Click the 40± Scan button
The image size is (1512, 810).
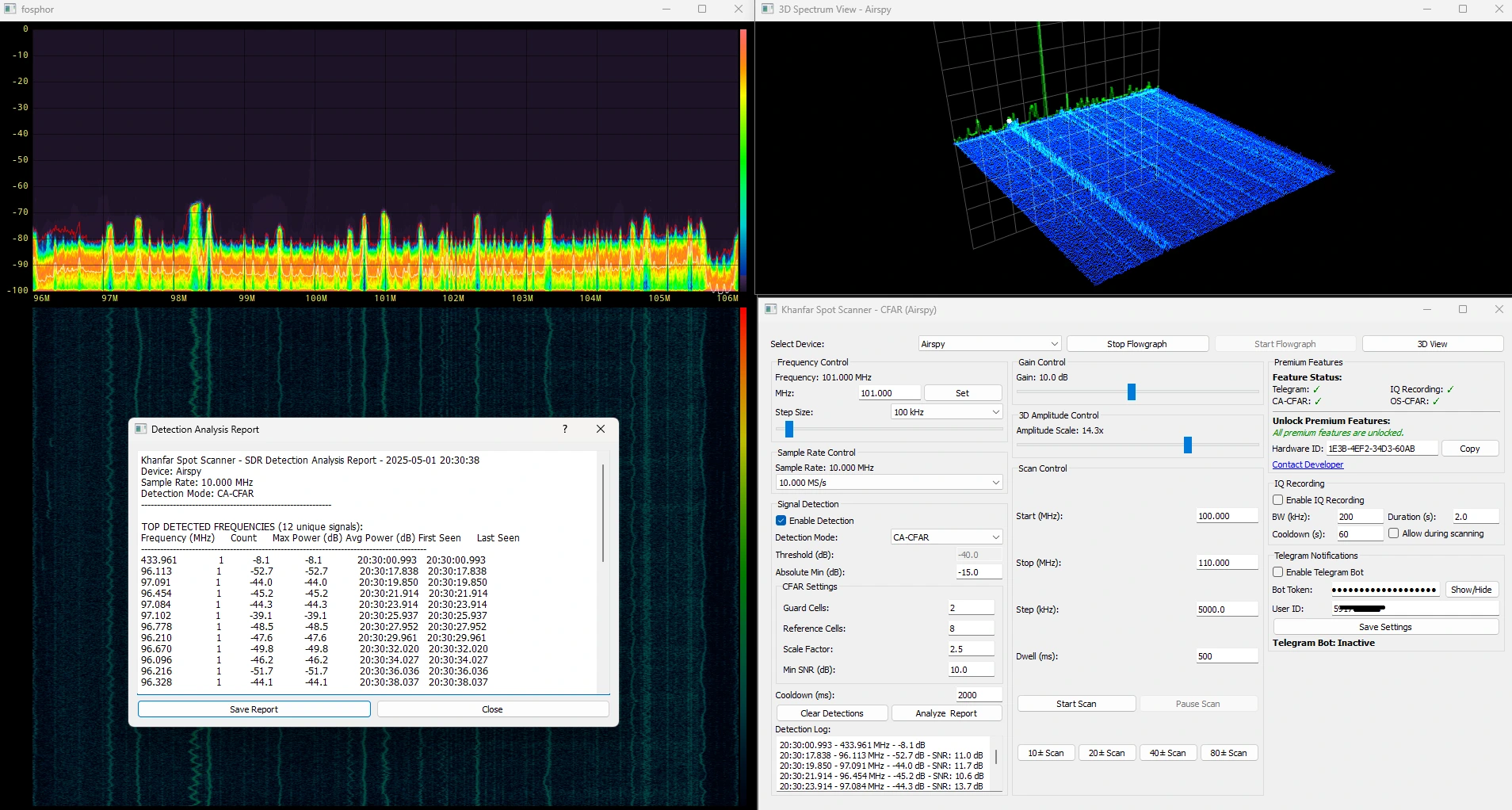click(x=1167, y=753)
